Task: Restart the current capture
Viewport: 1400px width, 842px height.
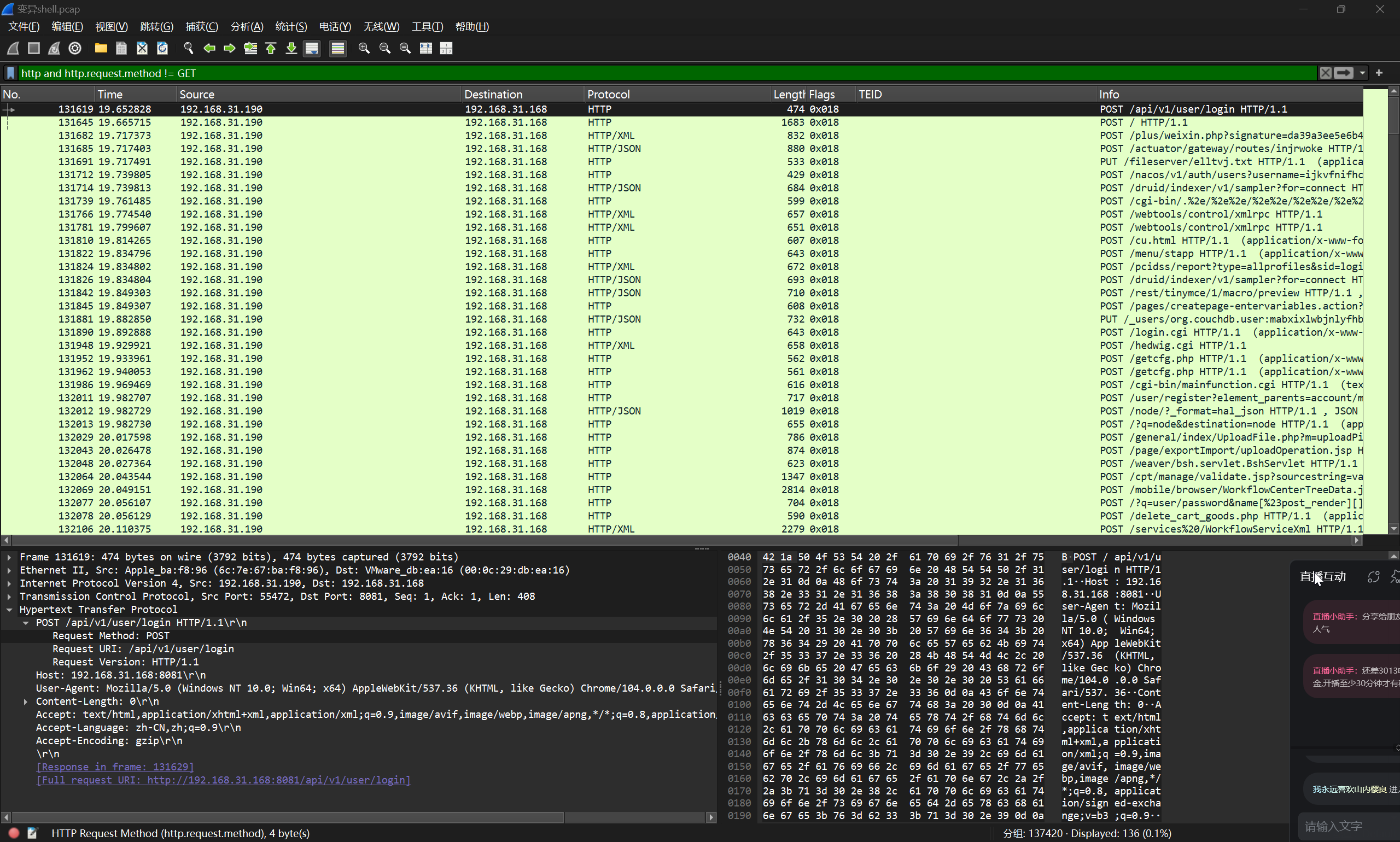Action: (55, 48)
